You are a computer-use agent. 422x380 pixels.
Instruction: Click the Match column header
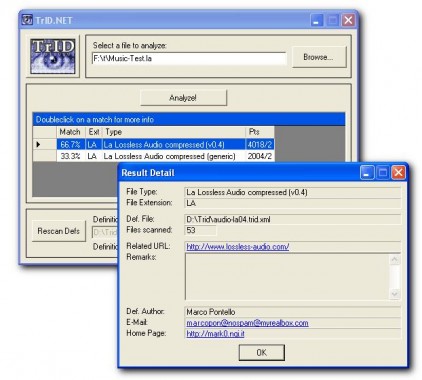[71, 132]
